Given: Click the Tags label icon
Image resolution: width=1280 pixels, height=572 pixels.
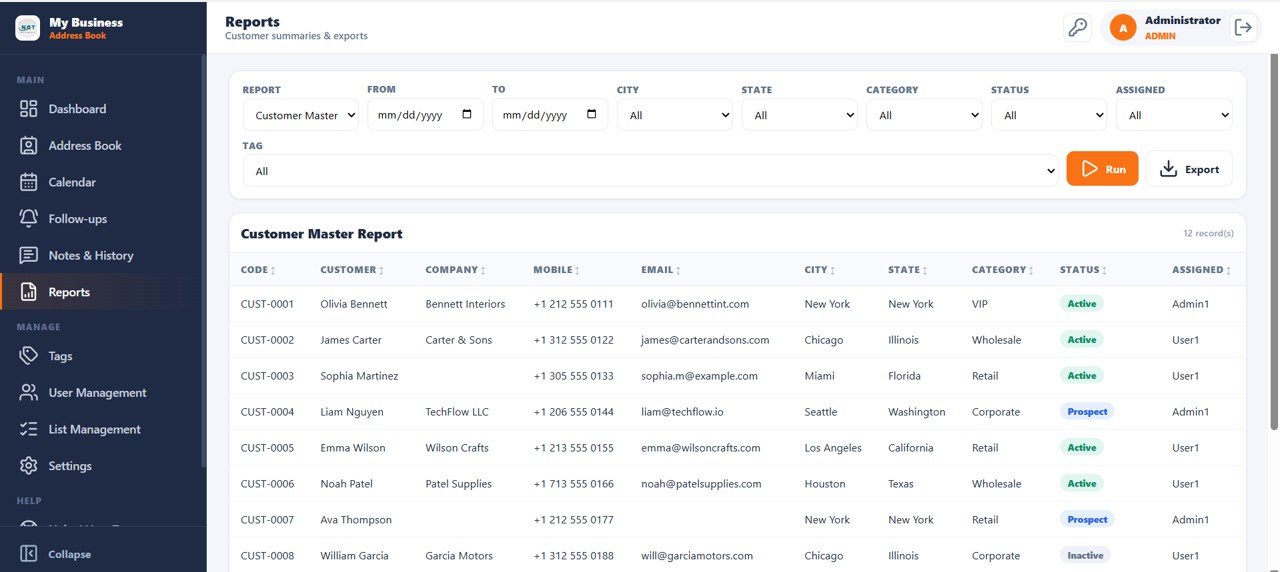Looking at the screenshot, I should tap(29, 356).
